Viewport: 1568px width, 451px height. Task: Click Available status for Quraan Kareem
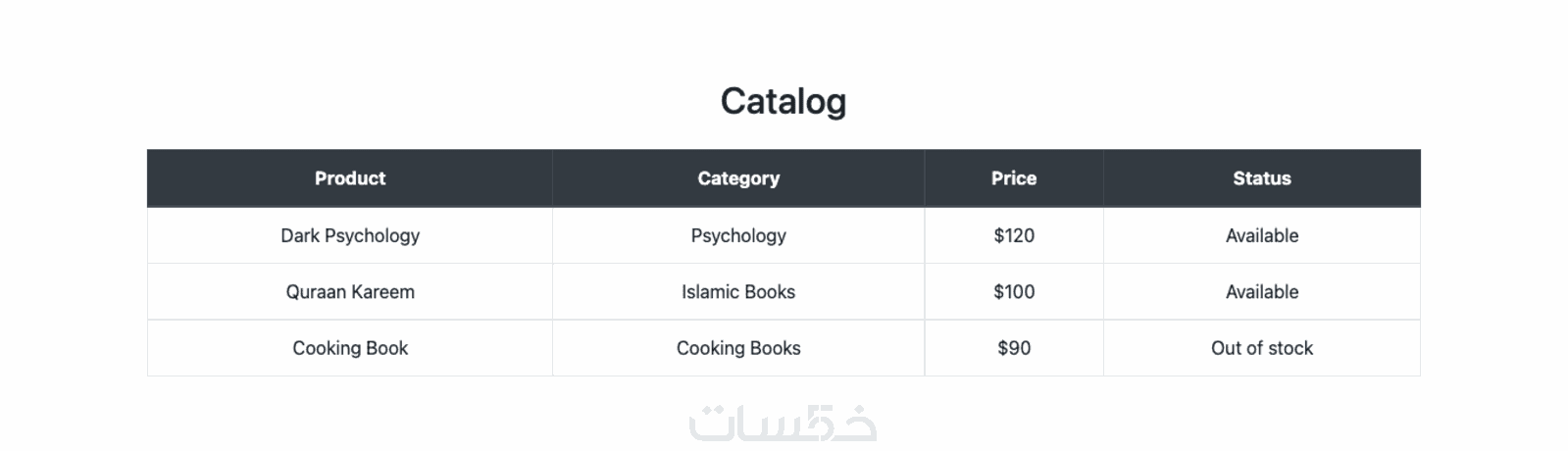[1261, 292]
